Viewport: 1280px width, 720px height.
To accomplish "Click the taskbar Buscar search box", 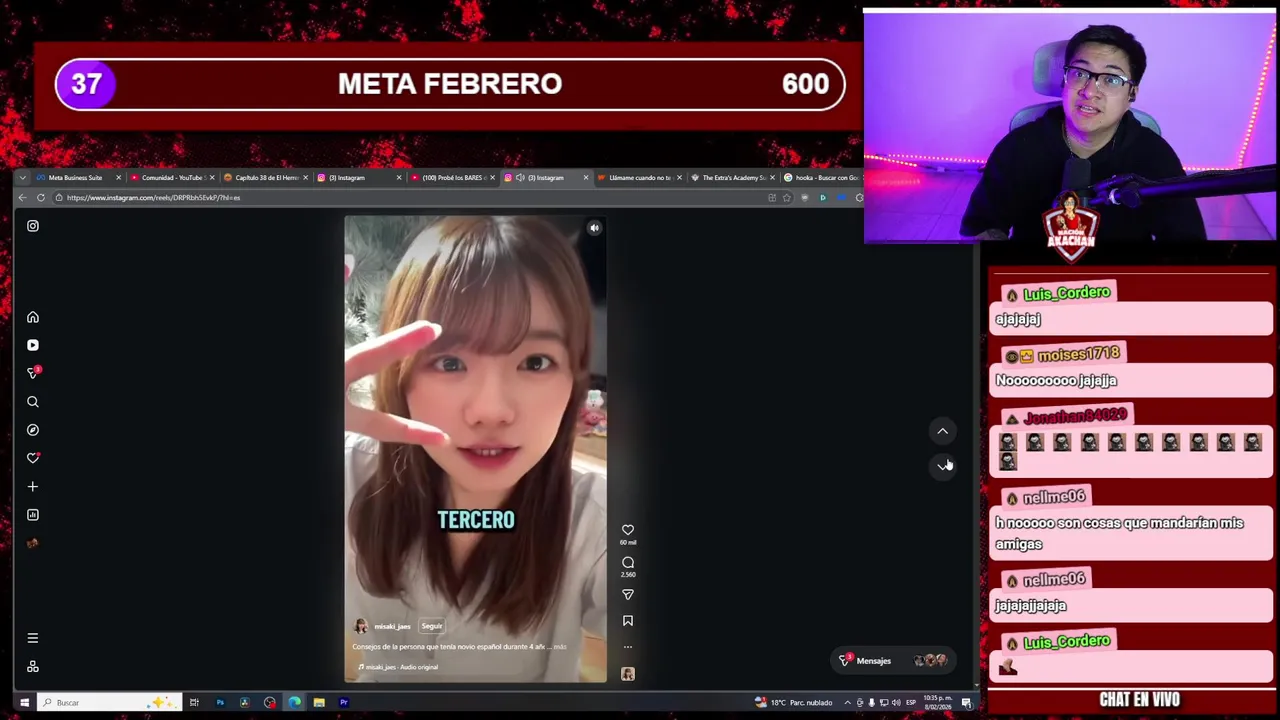I will [x=109, y=703].
